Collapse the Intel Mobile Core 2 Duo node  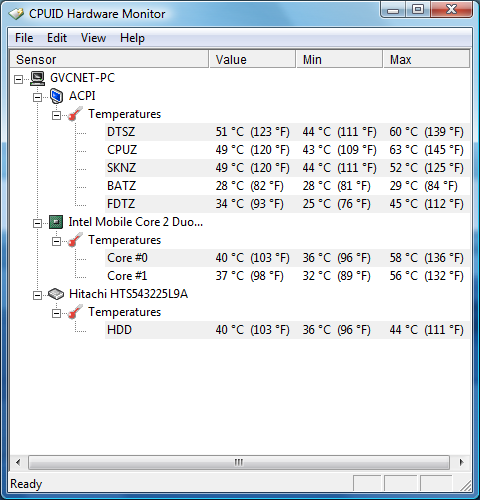tap(38, 223)
